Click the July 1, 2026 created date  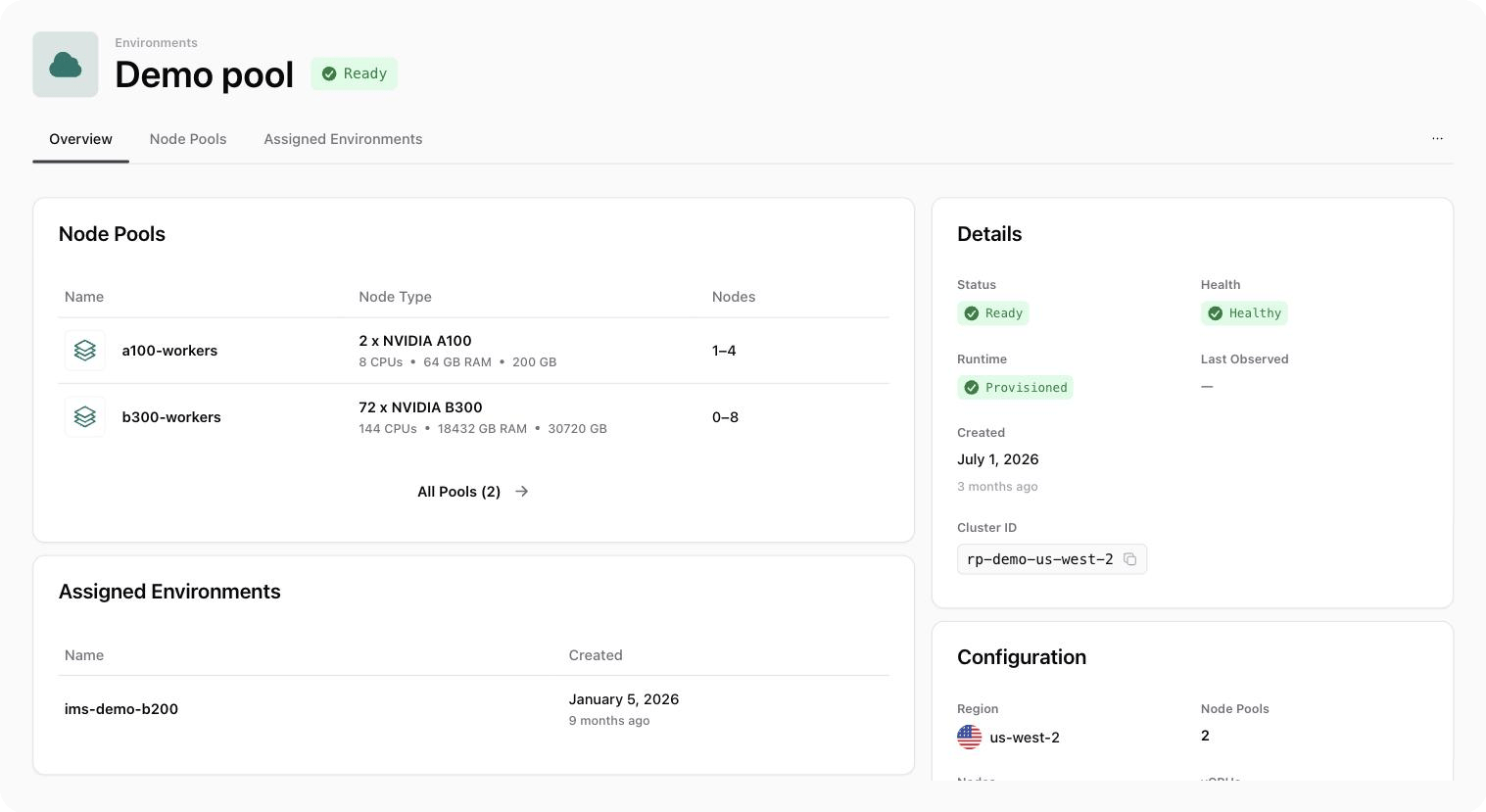click(x=998, y=459)
